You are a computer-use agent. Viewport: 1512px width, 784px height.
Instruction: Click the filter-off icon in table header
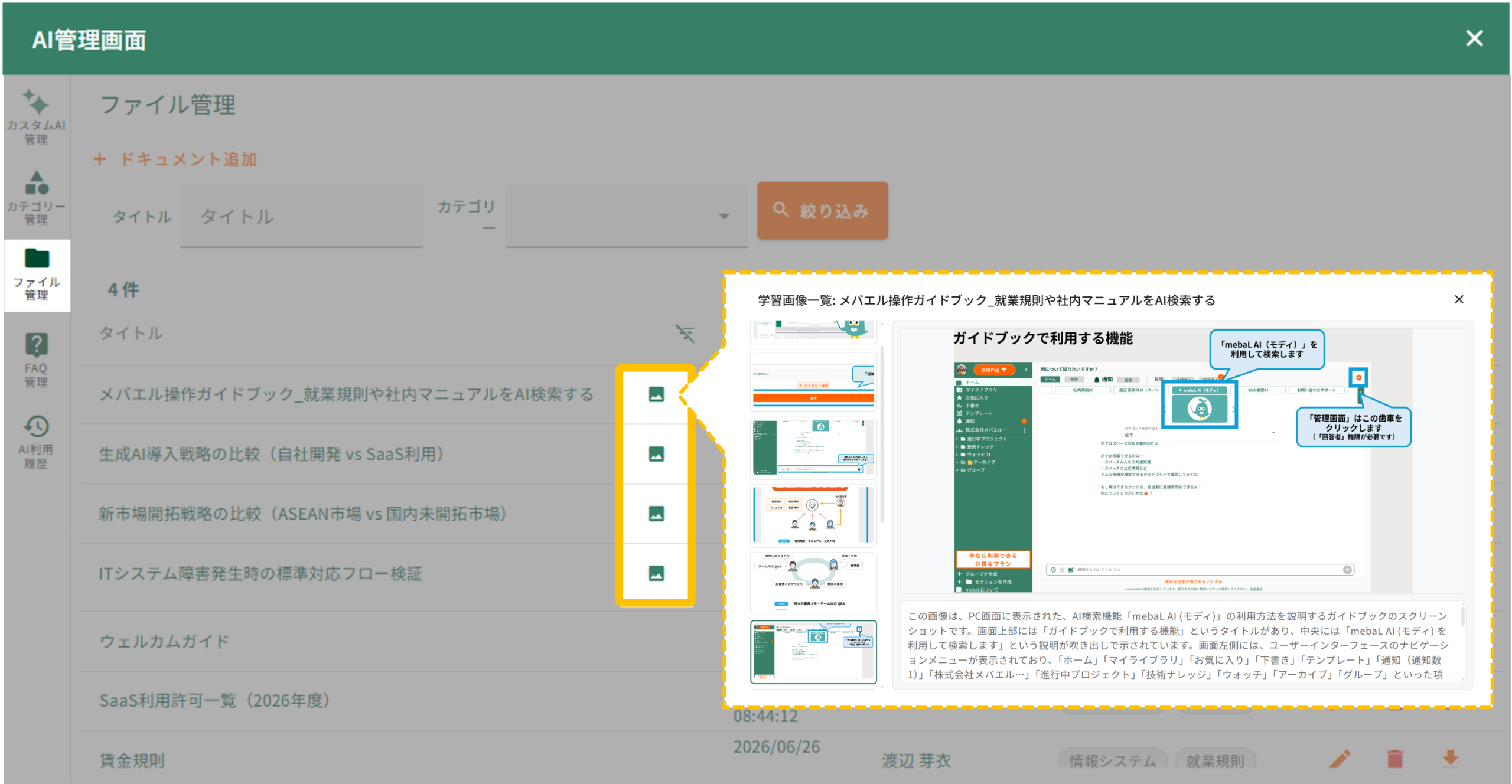(685, 334)
